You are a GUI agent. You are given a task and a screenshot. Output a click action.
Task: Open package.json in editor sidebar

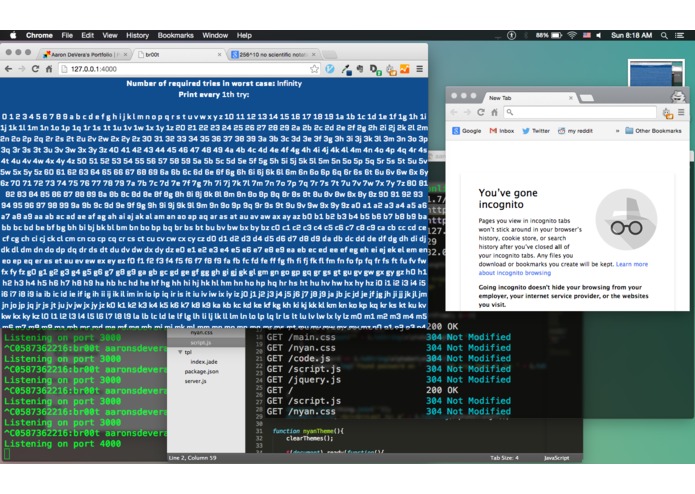tap(202, 372)
